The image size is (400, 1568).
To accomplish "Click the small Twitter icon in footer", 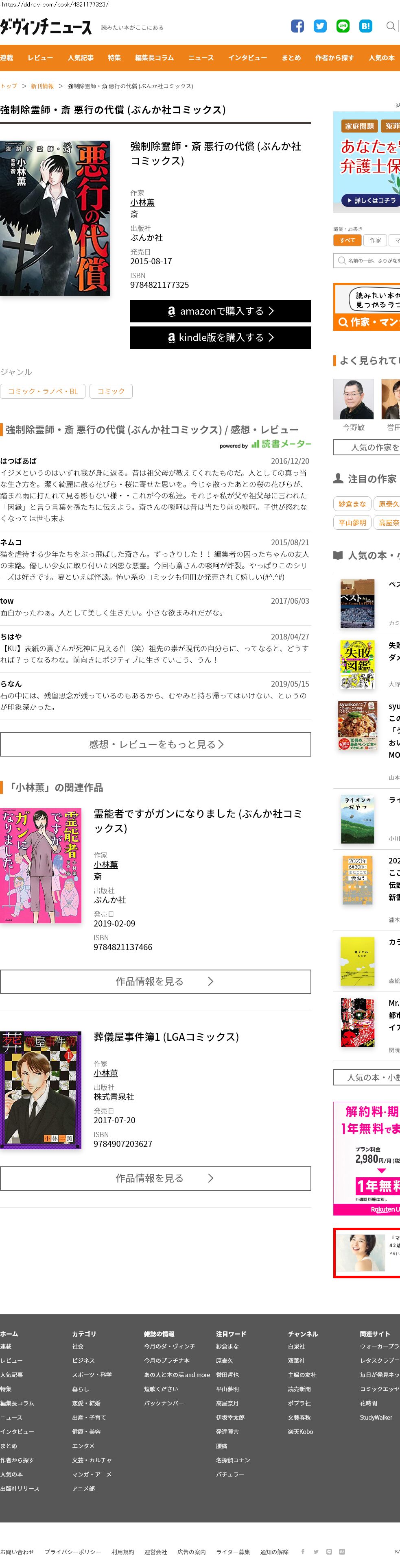I will [x=316, y=1552].
